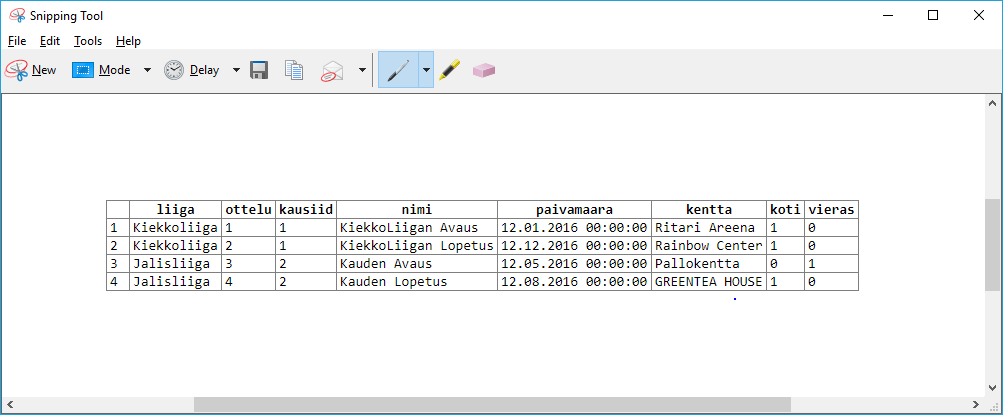Click the horizontal scrollbar thumb

click(492, 405)
